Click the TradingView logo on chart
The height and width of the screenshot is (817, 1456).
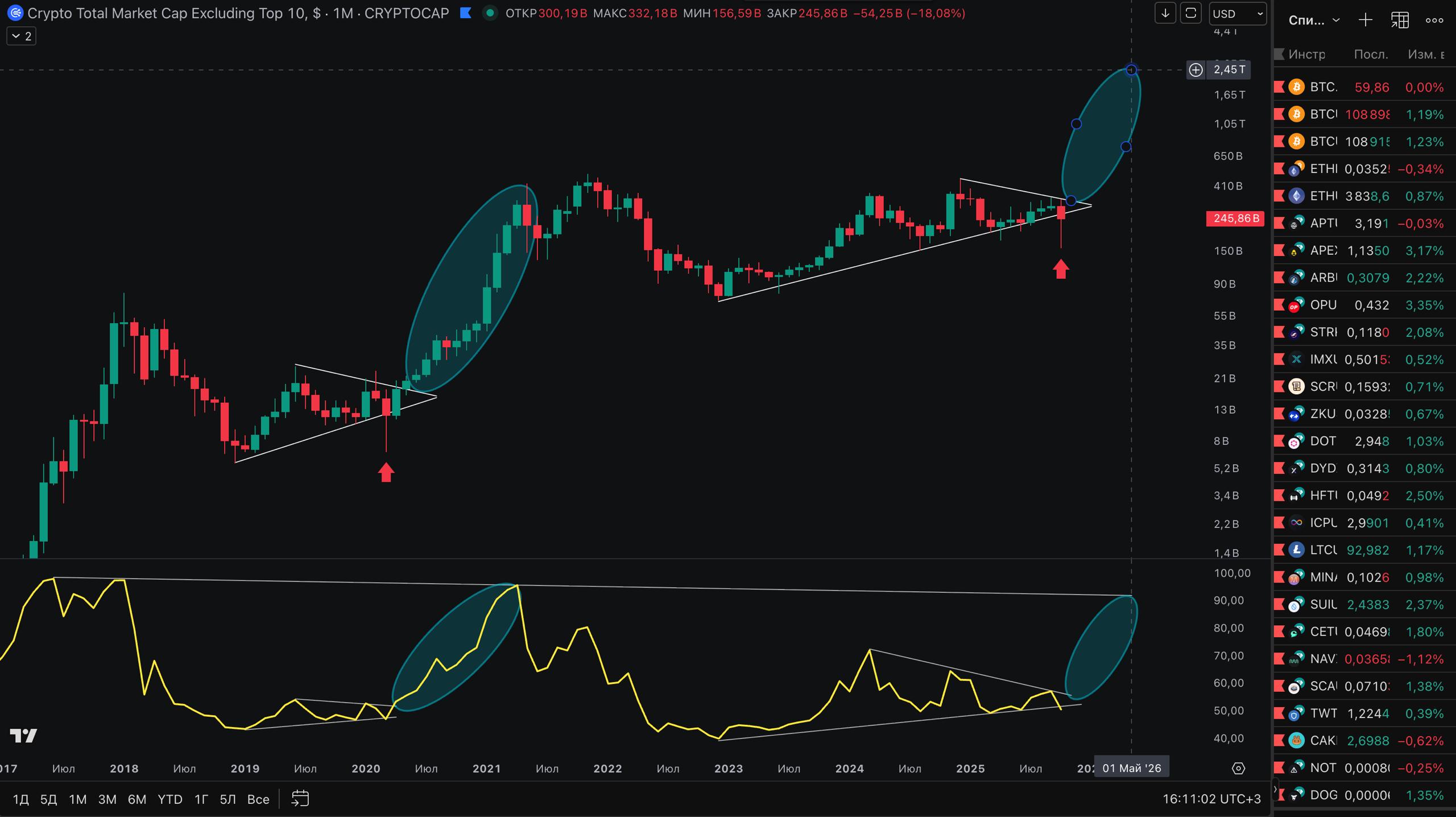pyautogui.click(x=23, y=736)
